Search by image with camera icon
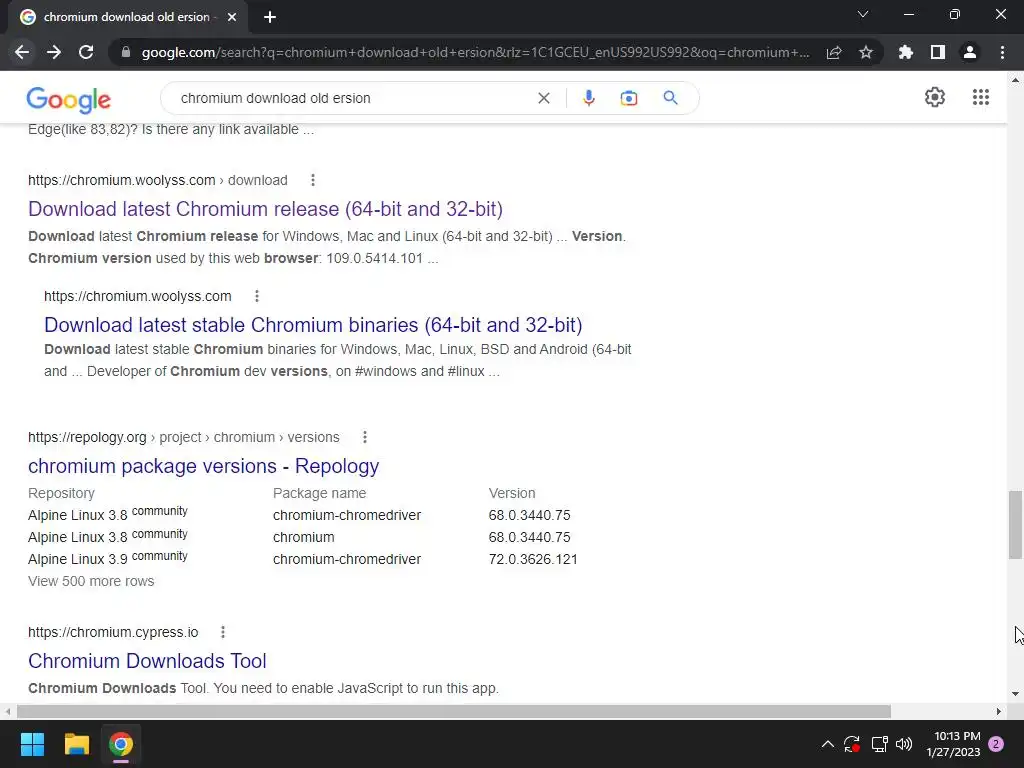 click(629, 98)
